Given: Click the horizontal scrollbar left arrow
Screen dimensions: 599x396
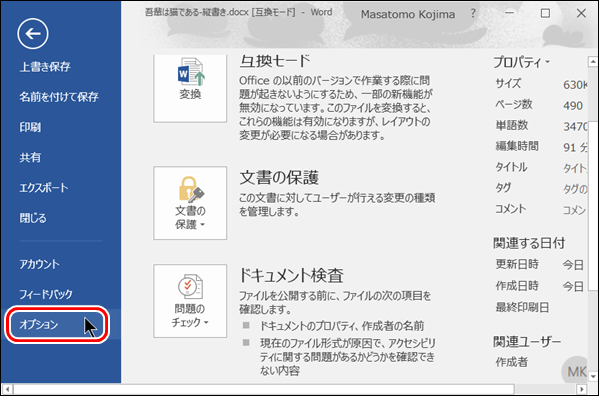Looking at the screenshot, I should 7,390.
